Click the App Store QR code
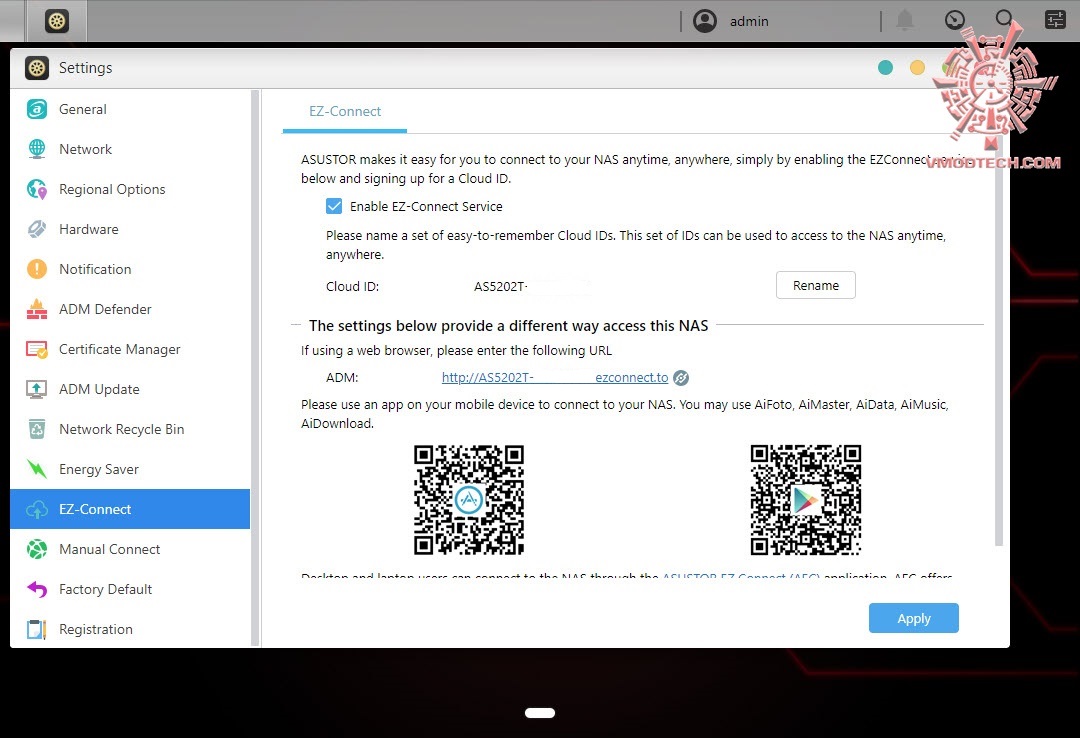1080x738 pixels. [468, 500]
